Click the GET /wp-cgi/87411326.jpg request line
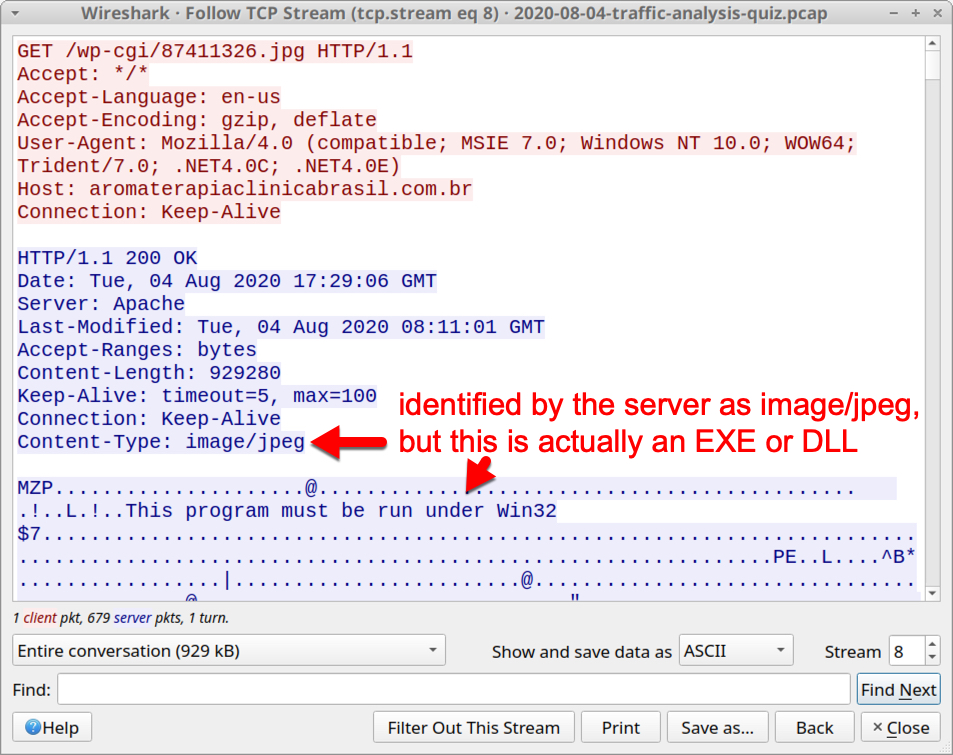This screenshot has height=755, width=953. click(x=215, y=51)
